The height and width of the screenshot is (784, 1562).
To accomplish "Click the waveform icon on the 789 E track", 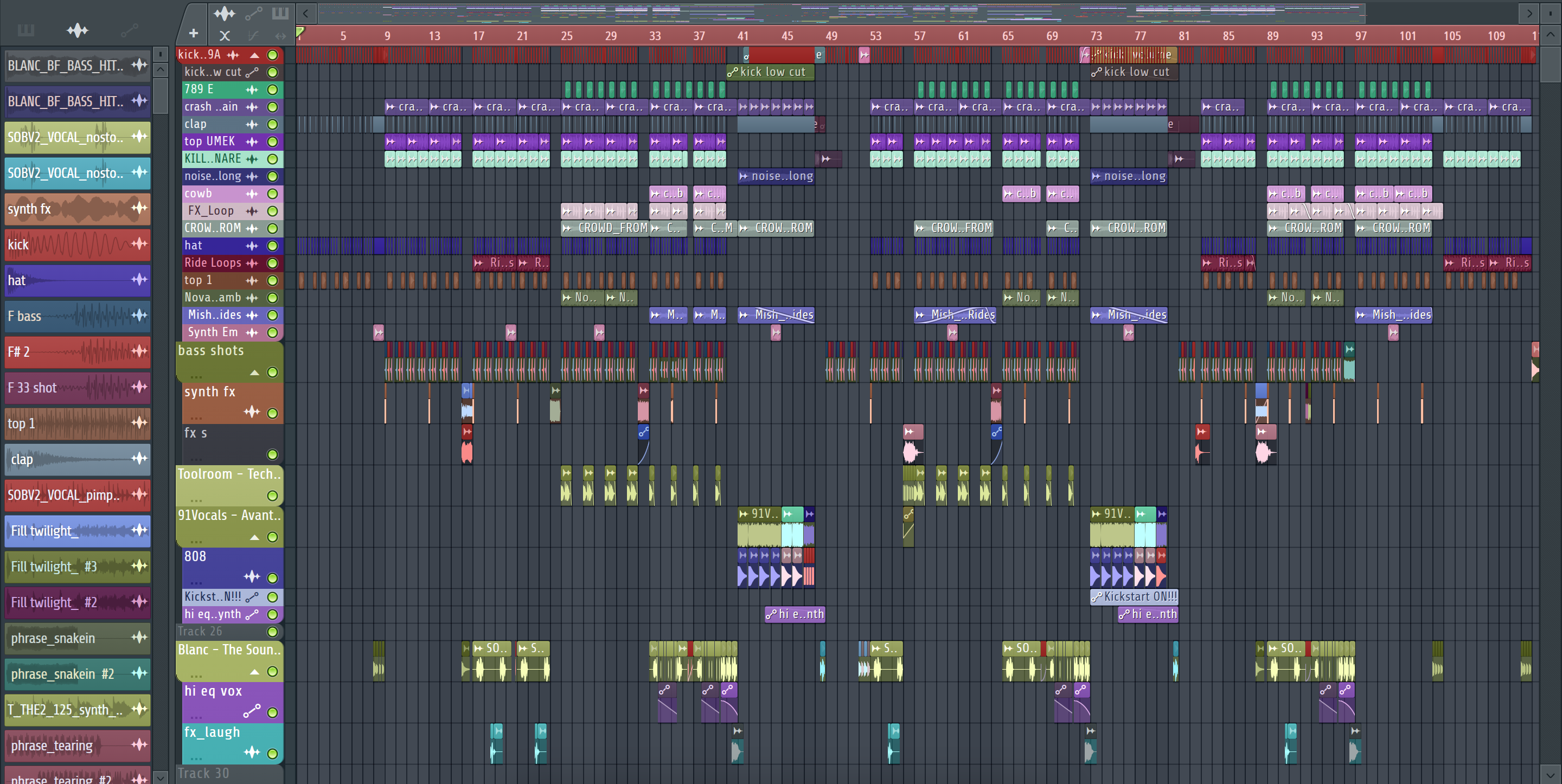I will click(252, 90).
